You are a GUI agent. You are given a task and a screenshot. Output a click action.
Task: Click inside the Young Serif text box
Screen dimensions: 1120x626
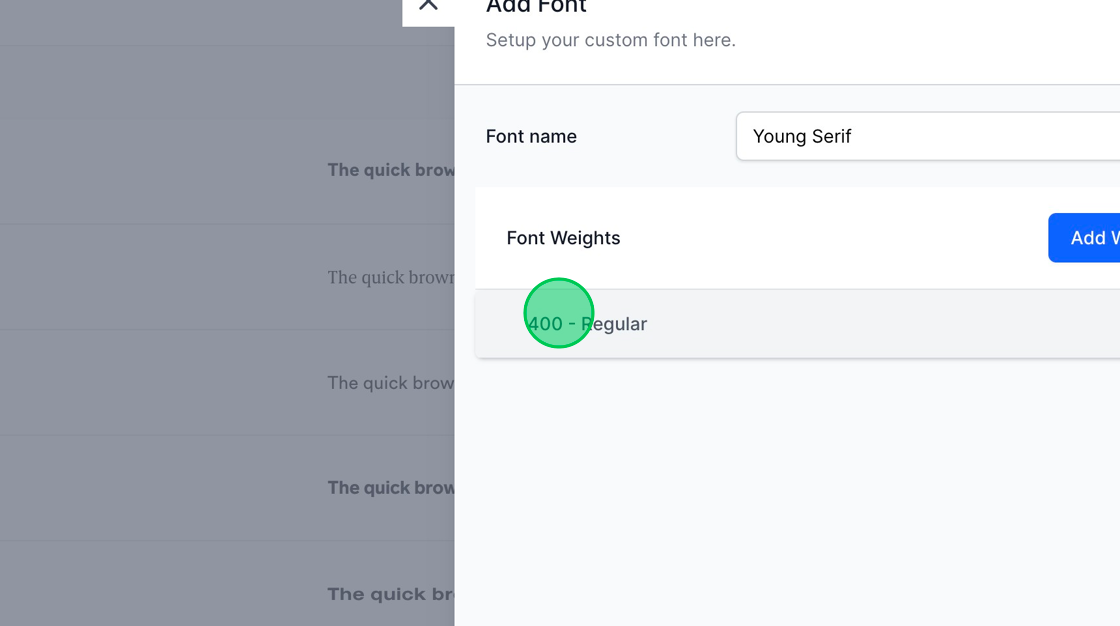[x=900, y=136]
